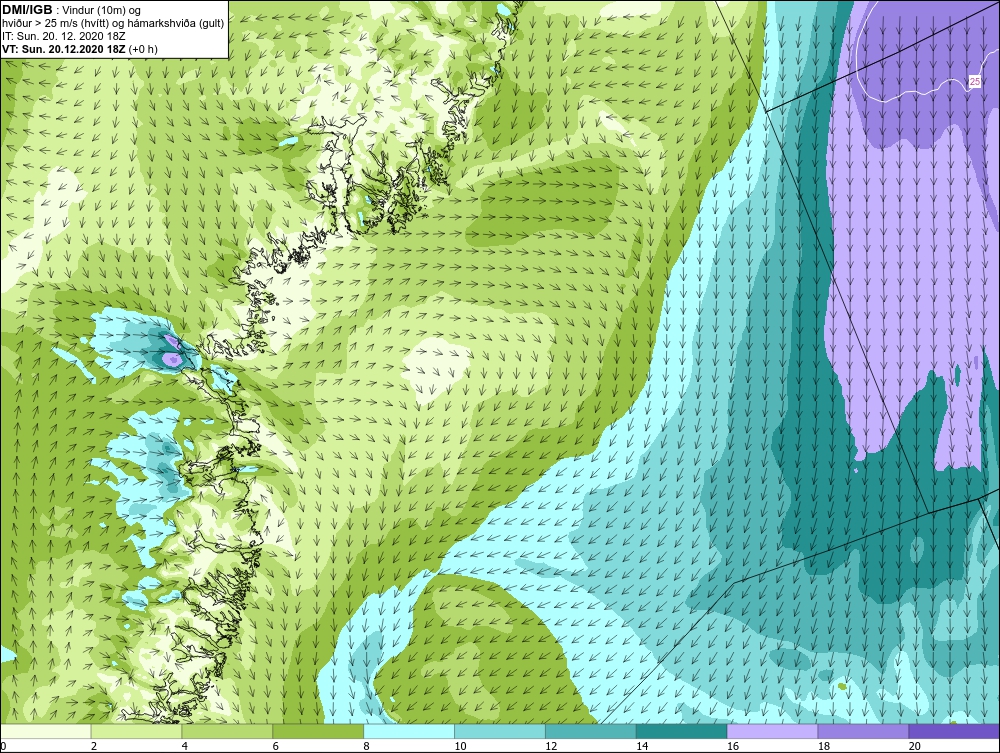
Task: Click the hviður > 25 m/s description line
Action: [x=113, y=24]
